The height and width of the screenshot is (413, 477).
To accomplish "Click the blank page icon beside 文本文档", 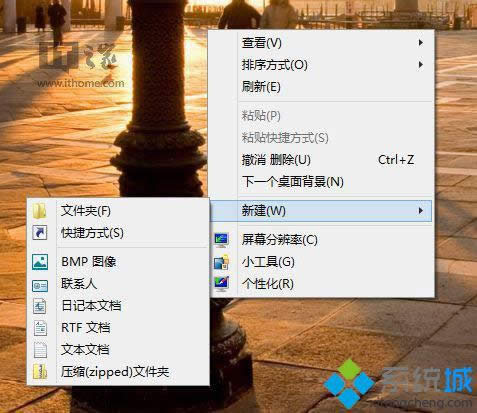I will click(x=40, y=350).
